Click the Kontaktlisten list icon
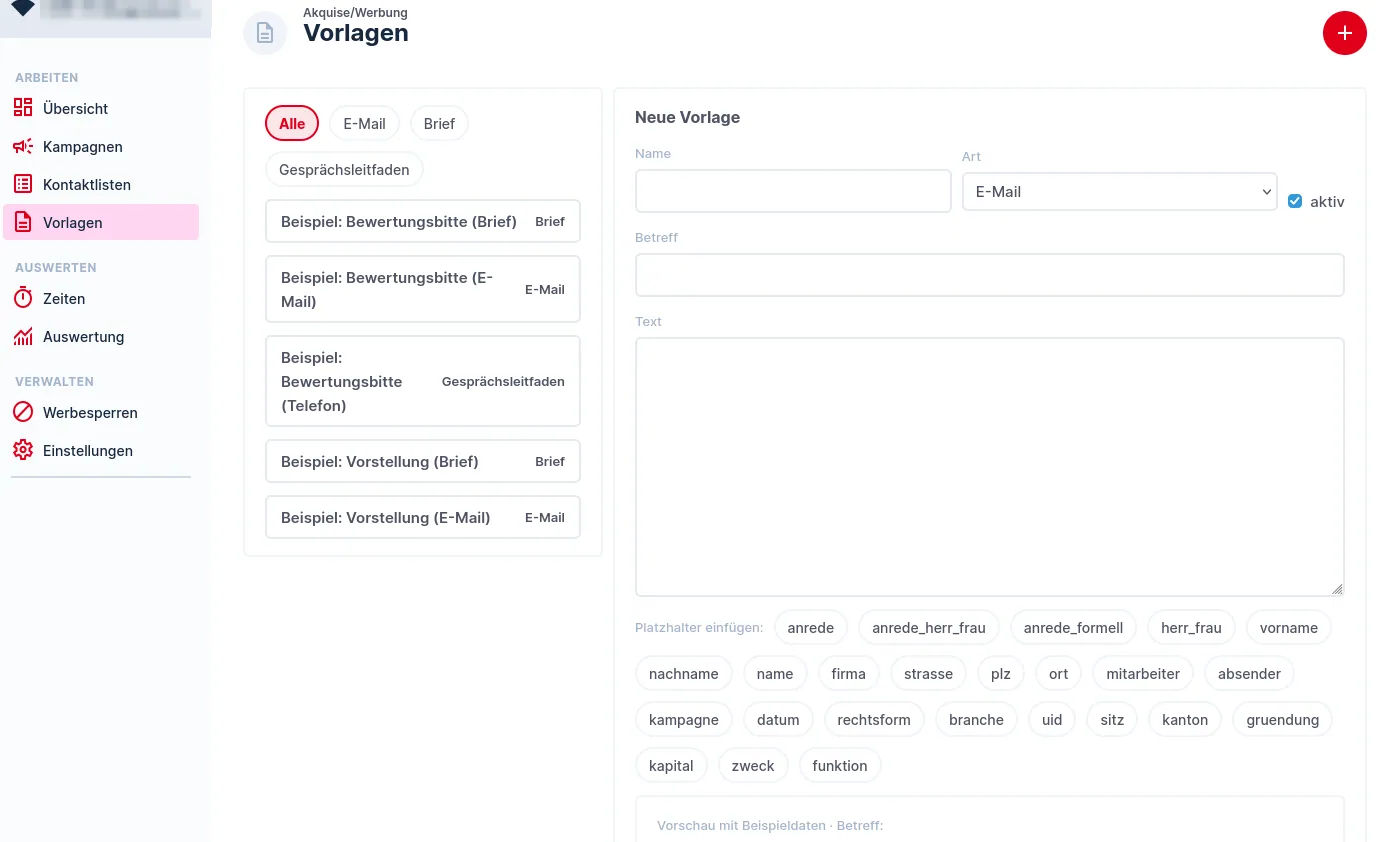The image size is (1383, 842). [x=23, y=184]
